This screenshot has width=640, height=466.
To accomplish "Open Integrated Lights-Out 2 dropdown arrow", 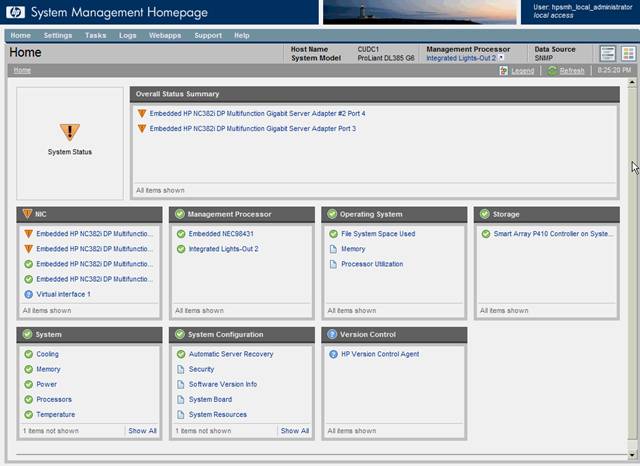I will point(501,58).
